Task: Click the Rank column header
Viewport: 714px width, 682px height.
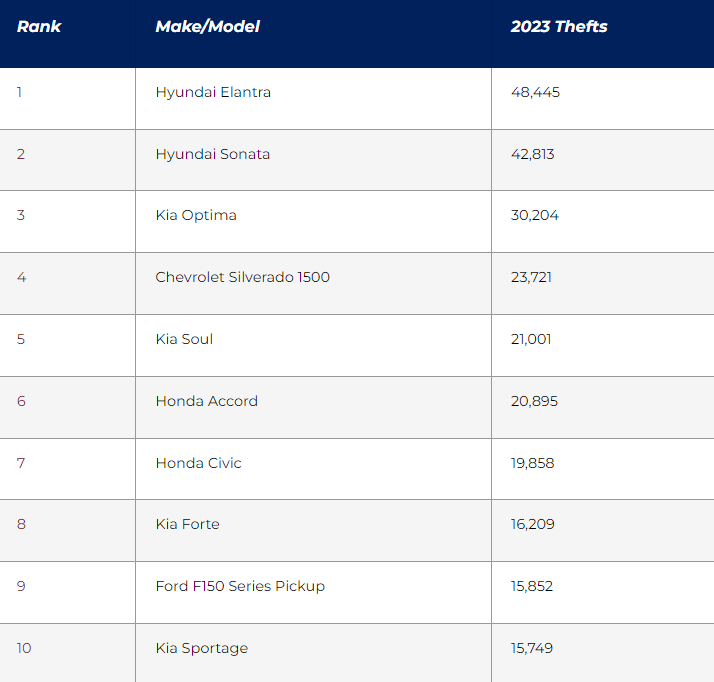Action: click(39, 27)
